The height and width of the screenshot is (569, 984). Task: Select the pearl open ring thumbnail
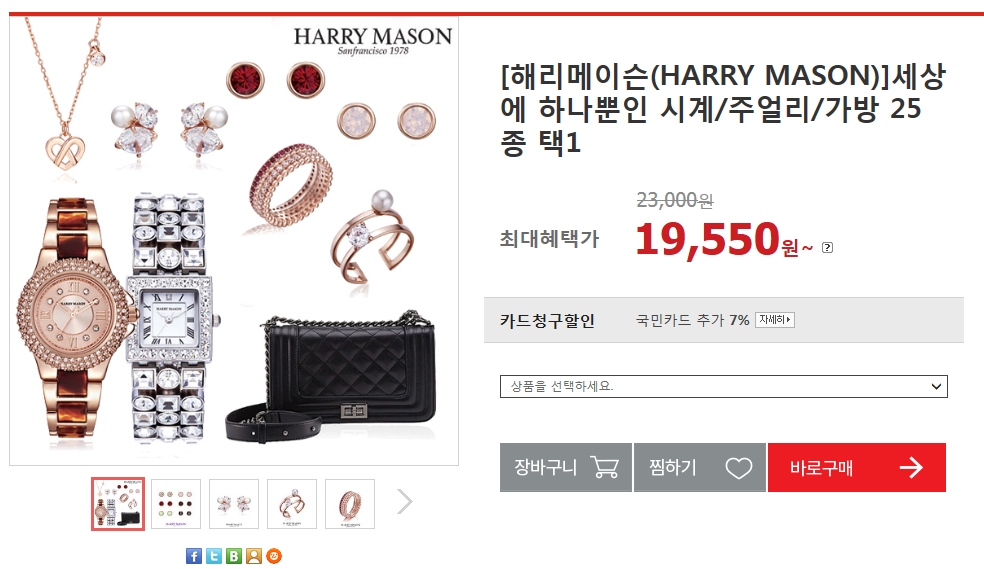pos(292,504)
